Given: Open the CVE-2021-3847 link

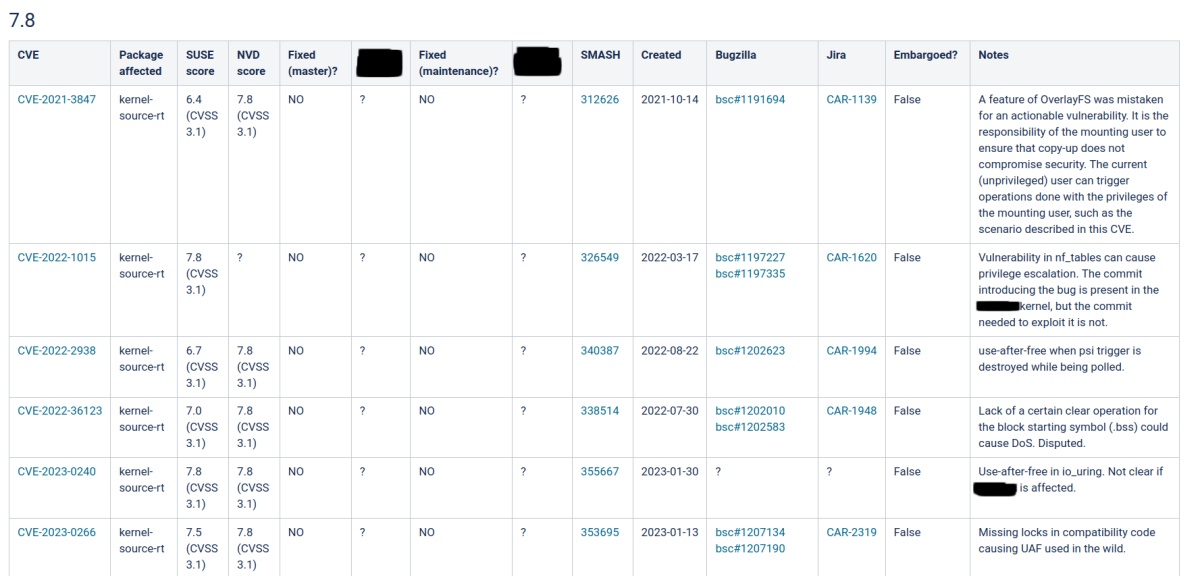Looking at the screenshot, I should click(x=57, y=100).
